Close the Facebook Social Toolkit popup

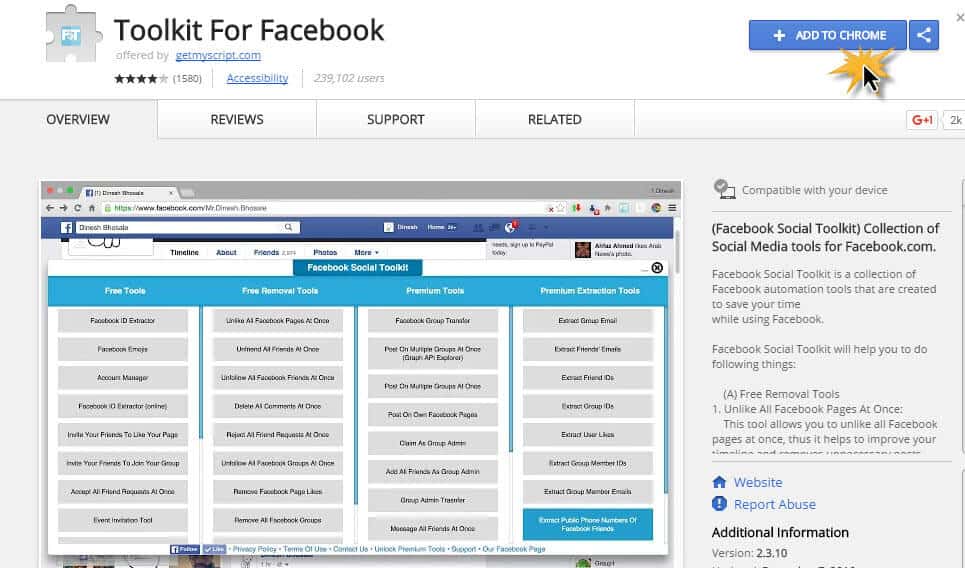[657, 268]
